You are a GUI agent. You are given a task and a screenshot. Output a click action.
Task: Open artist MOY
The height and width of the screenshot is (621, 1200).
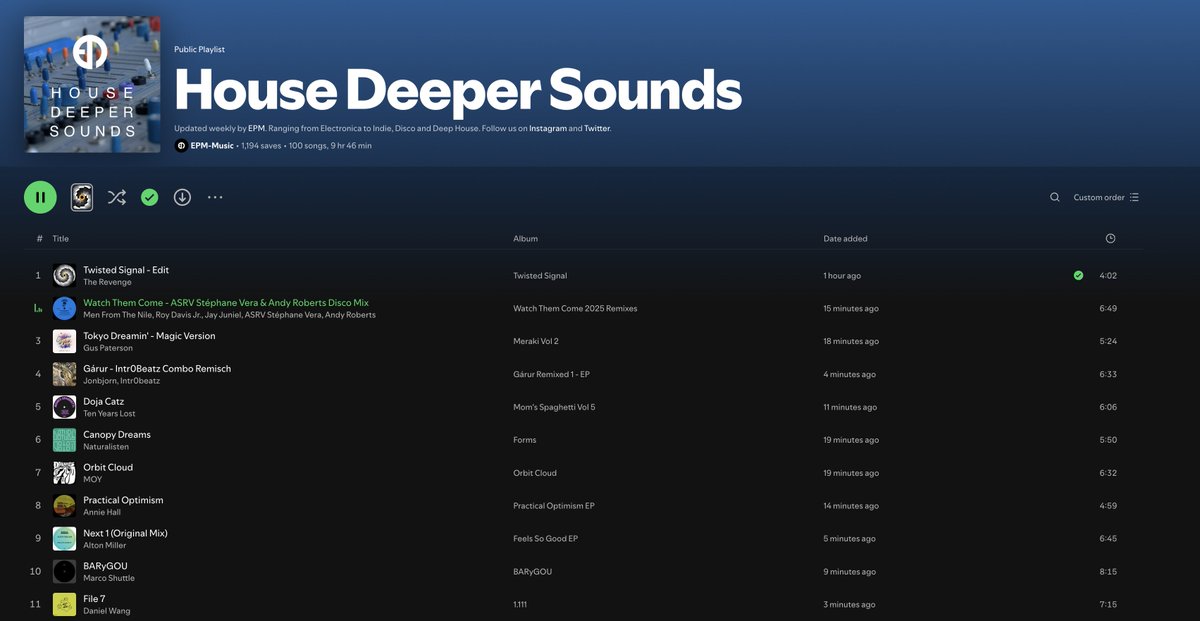(x=92, y=480)
